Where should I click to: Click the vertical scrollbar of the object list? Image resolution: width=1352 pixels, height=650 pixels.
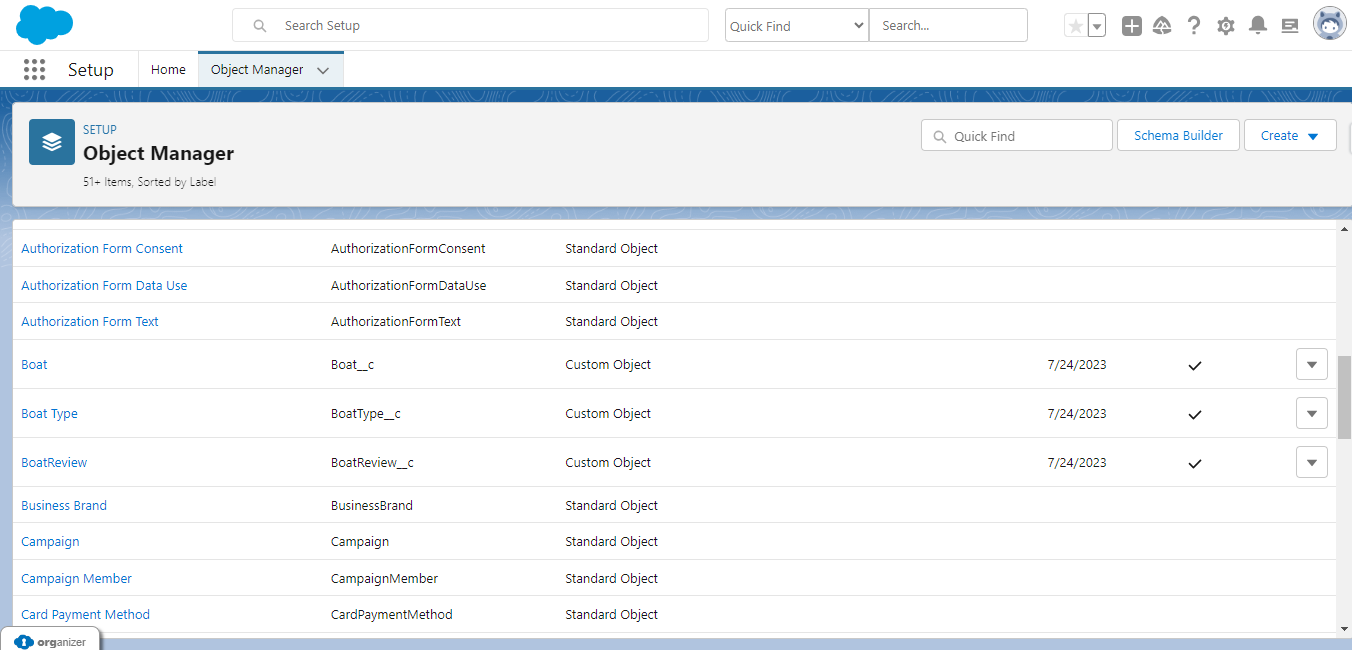tap(1344, 396)
